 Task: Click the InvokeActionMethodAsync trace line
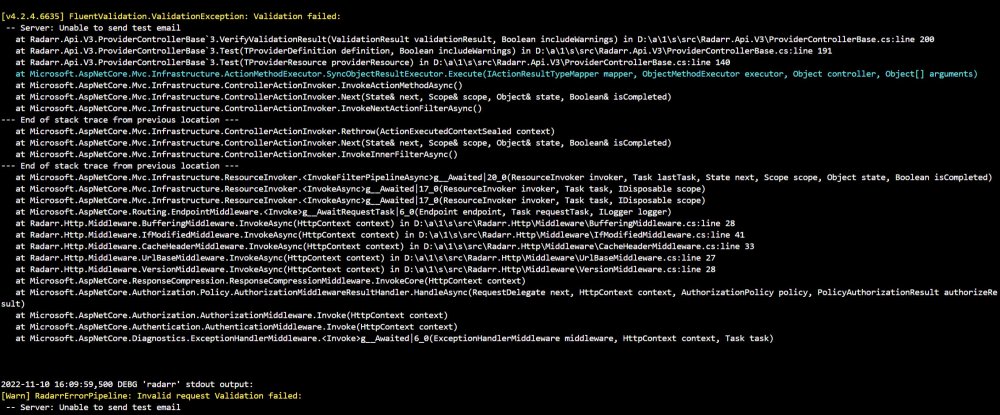pyautogui.click(x=239, y=85)
